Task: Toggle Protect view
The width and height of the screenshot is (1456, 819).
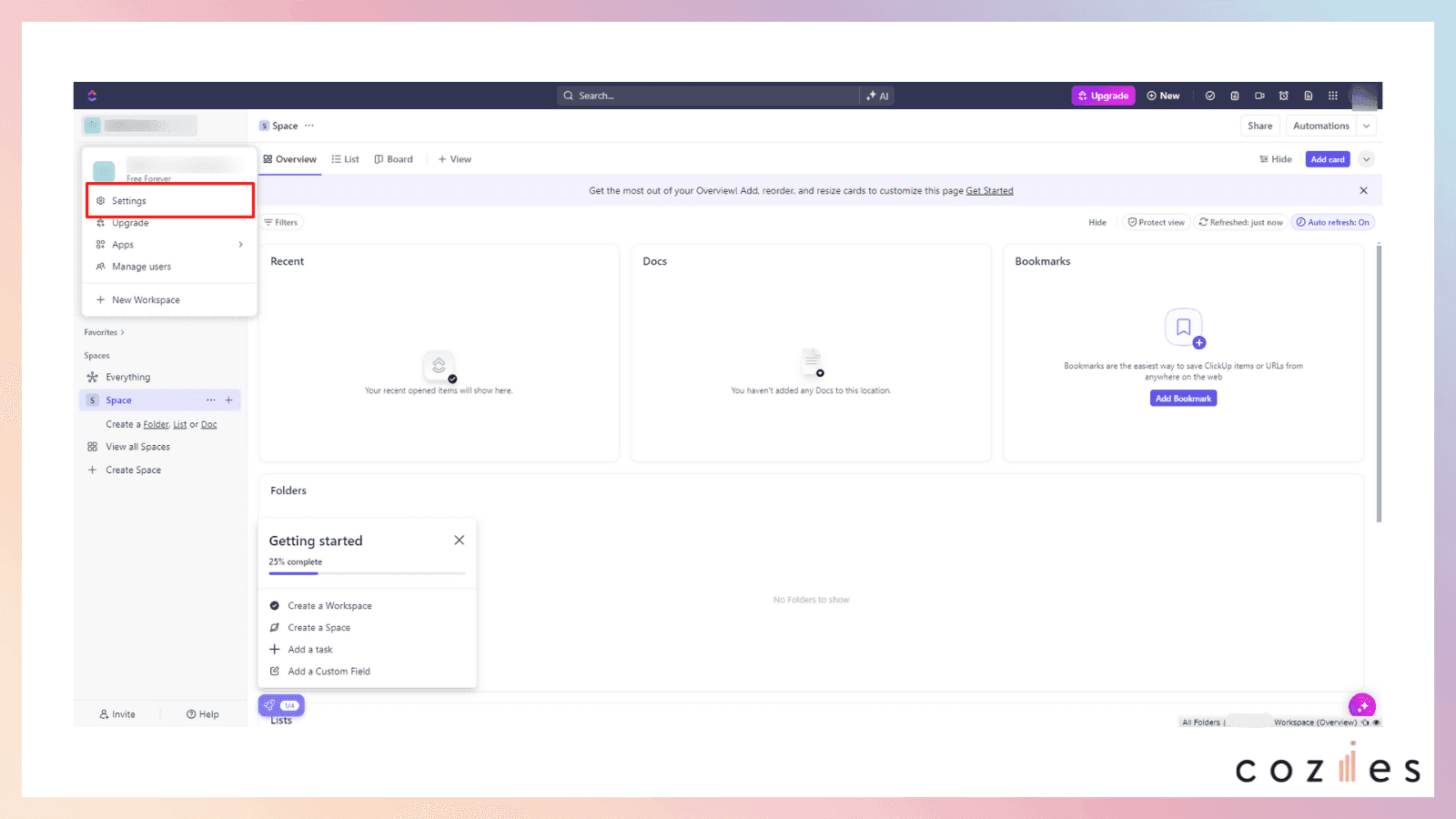Action: [x=1156, y=222]
